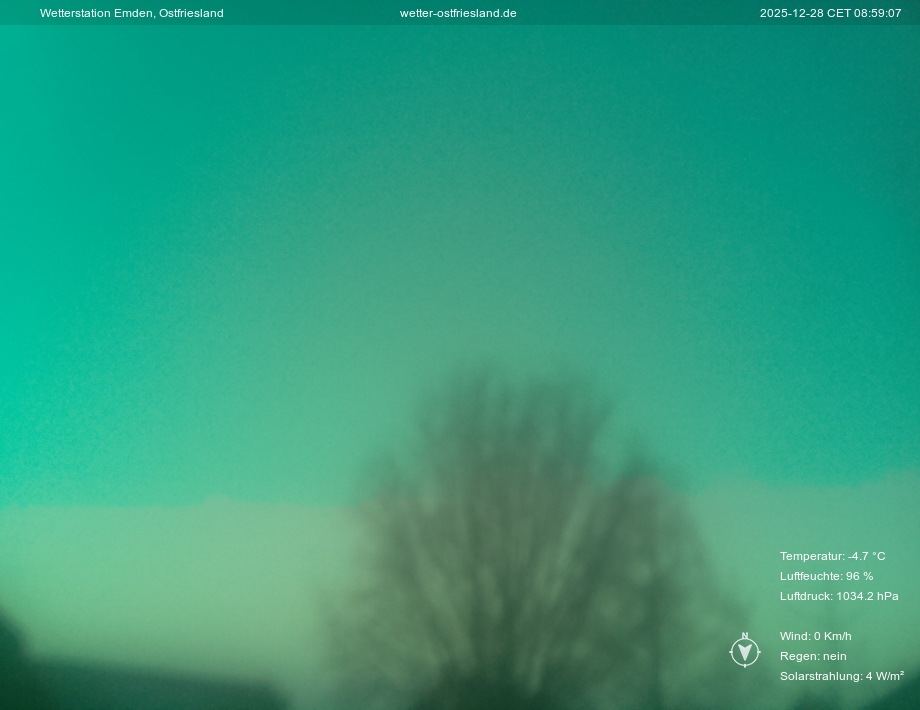Click the Wetterstation Emden, Ostfriesland title
The height and width of the screenshot is (710, 920).
(131, 13)
